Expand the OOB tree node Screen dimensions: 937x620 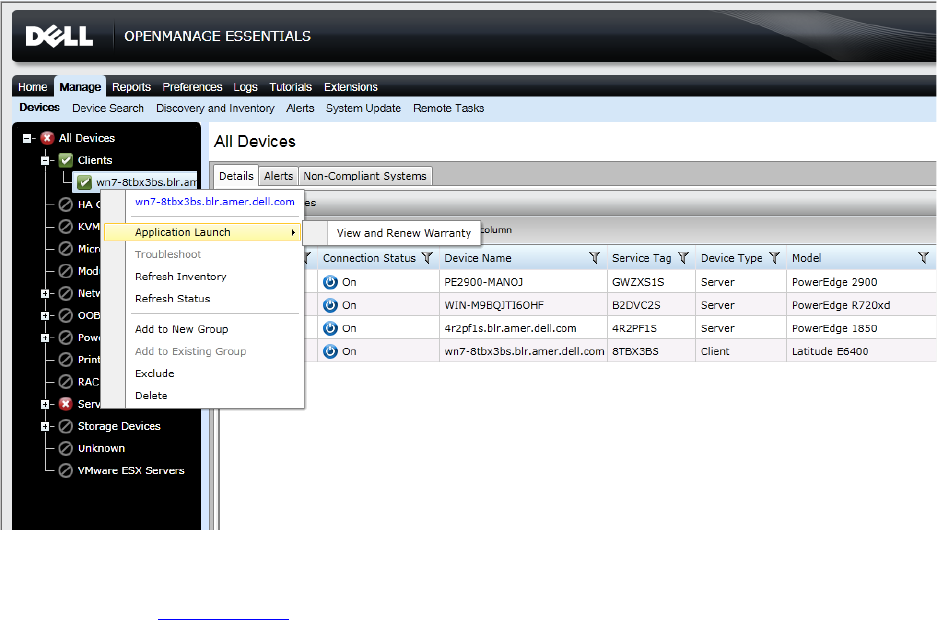45,315
